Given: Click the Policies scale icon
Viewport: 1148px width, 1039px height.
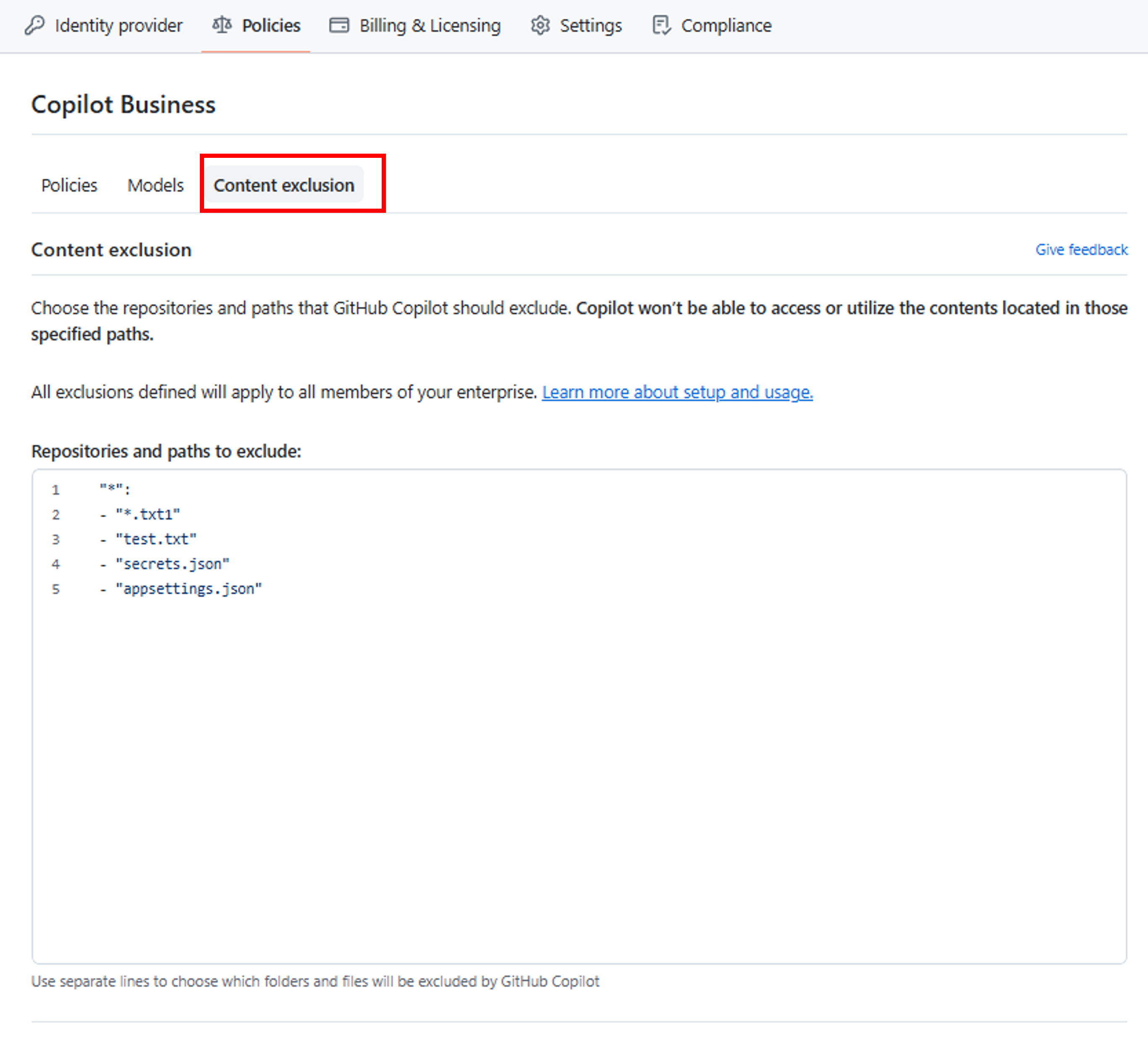Looking at the screenshot, I should [222, 25].
